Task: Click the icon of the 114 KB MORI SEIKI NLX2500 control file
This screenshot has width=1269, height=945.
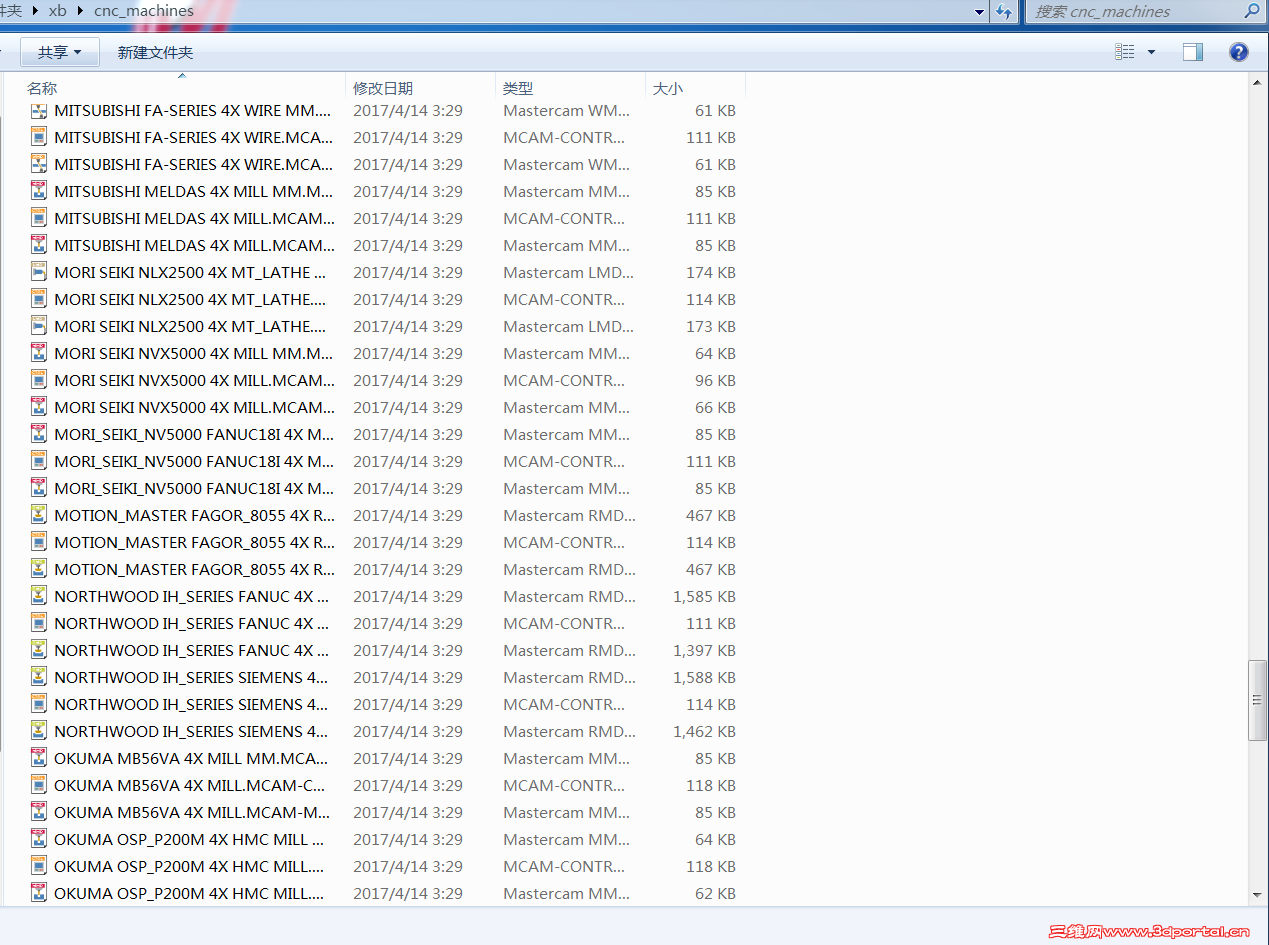Action: (x=38, y=299)
